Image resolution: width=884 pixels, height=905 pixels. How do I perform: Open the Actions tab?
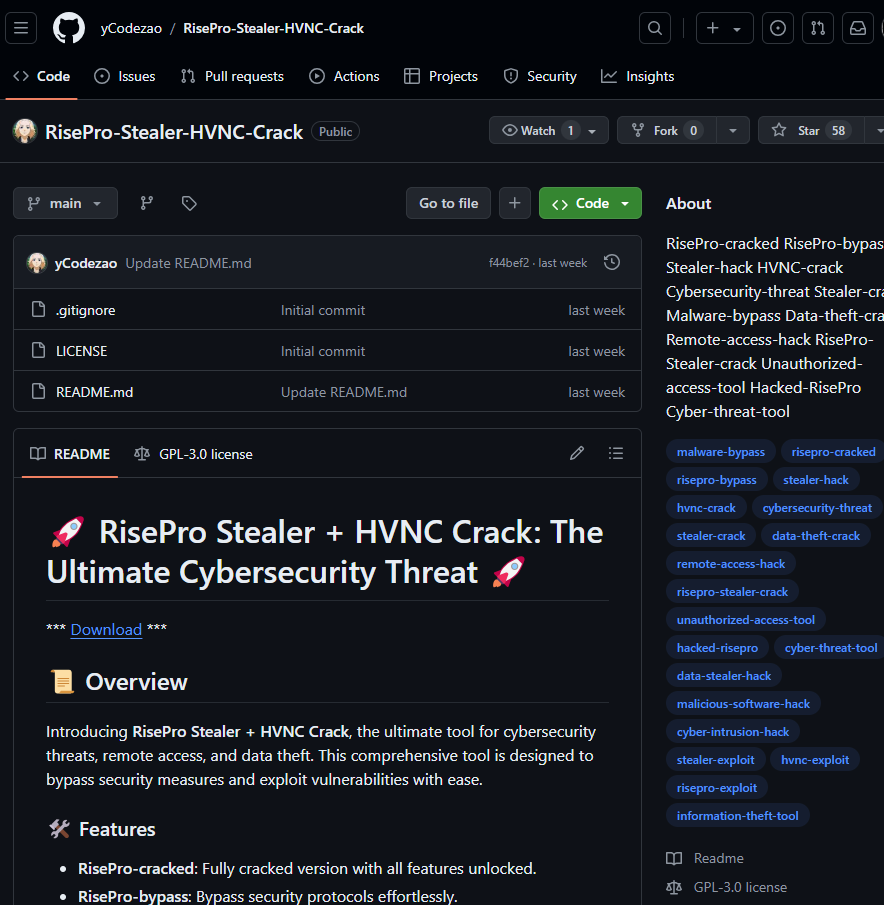tap(344, 76)
